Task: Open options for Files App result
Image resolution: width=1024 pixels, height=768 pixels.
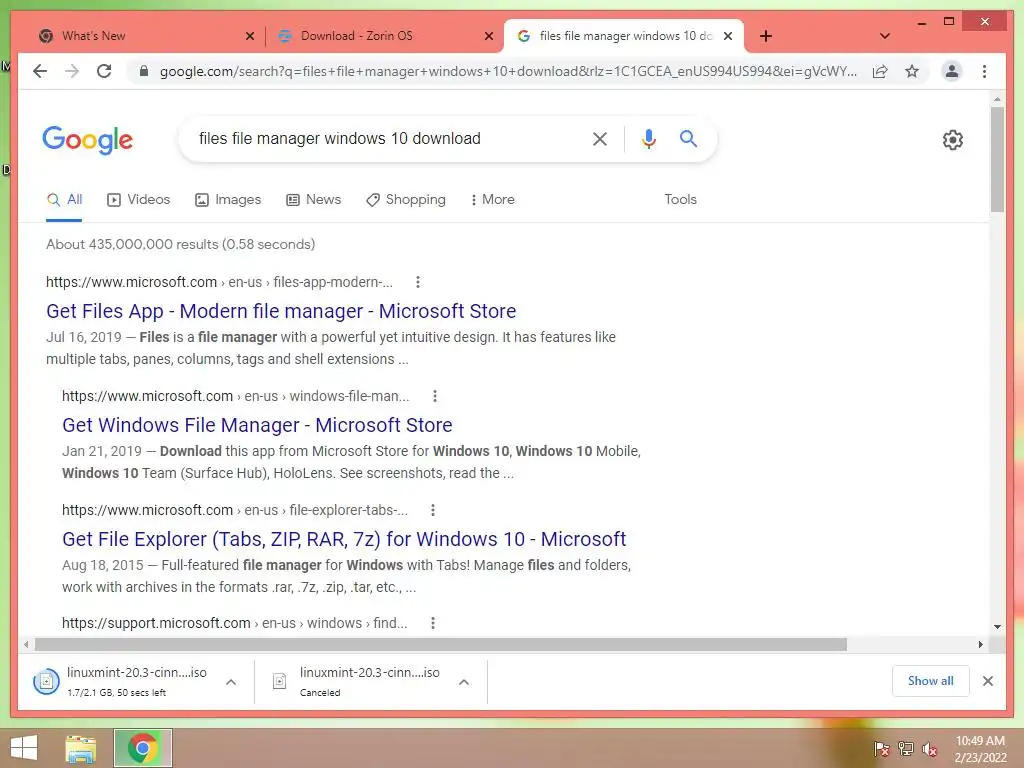Action: click(x=418, y=282)
